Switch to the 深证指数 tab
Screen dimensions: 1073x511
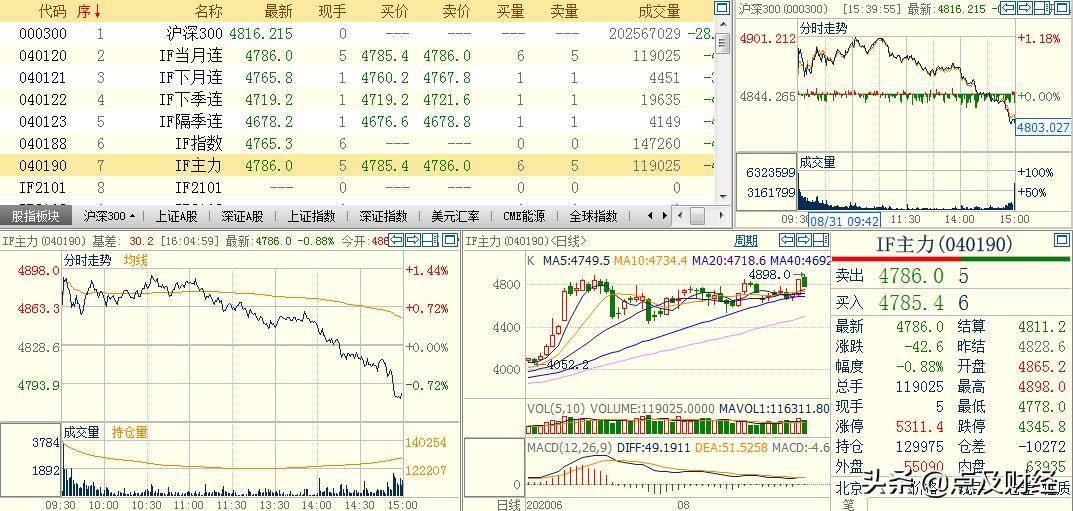(384, 216)
